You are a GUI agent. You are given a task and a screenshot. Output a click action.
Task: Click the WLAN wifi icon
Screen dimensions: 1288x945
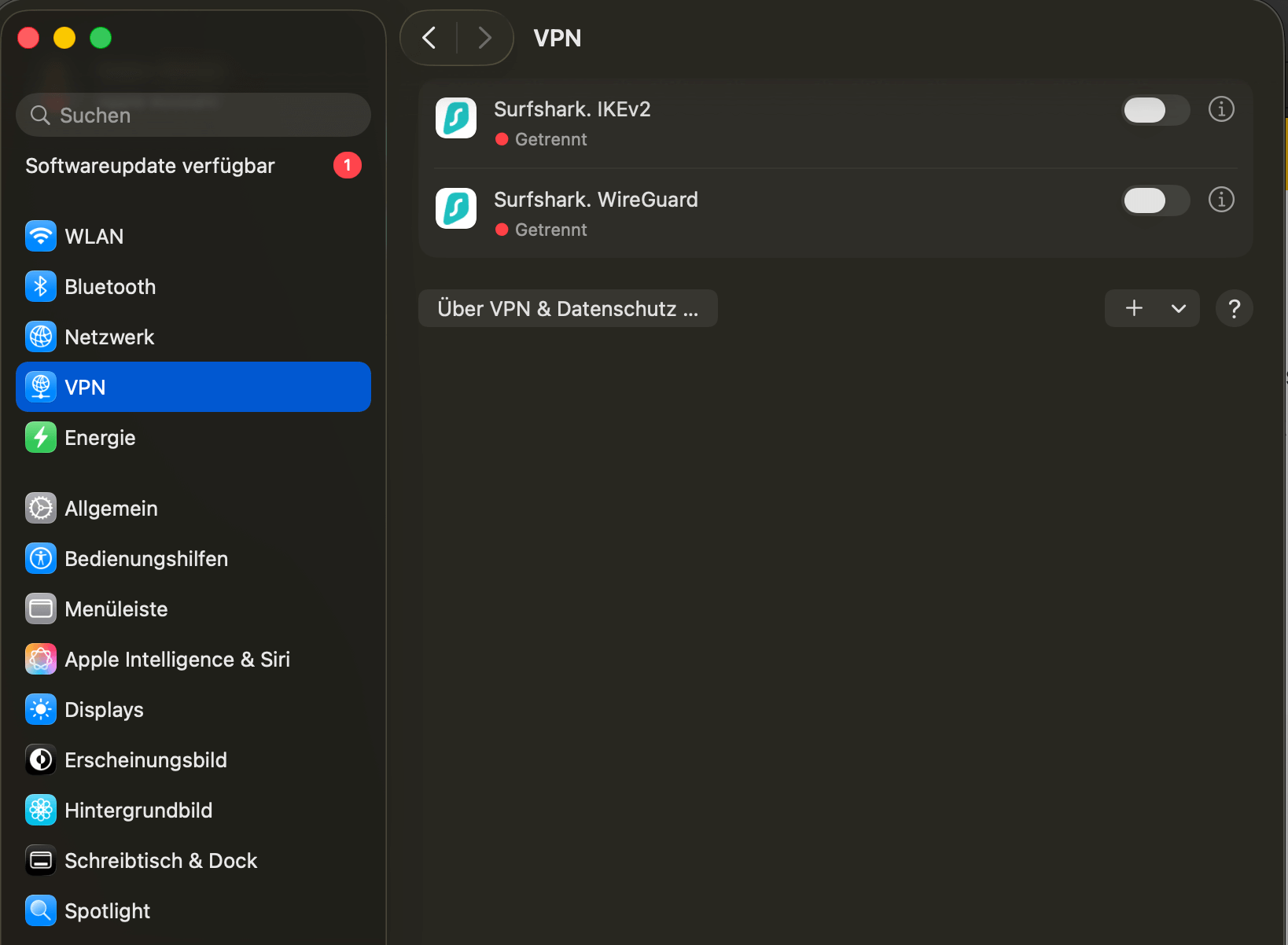point(41,237)
